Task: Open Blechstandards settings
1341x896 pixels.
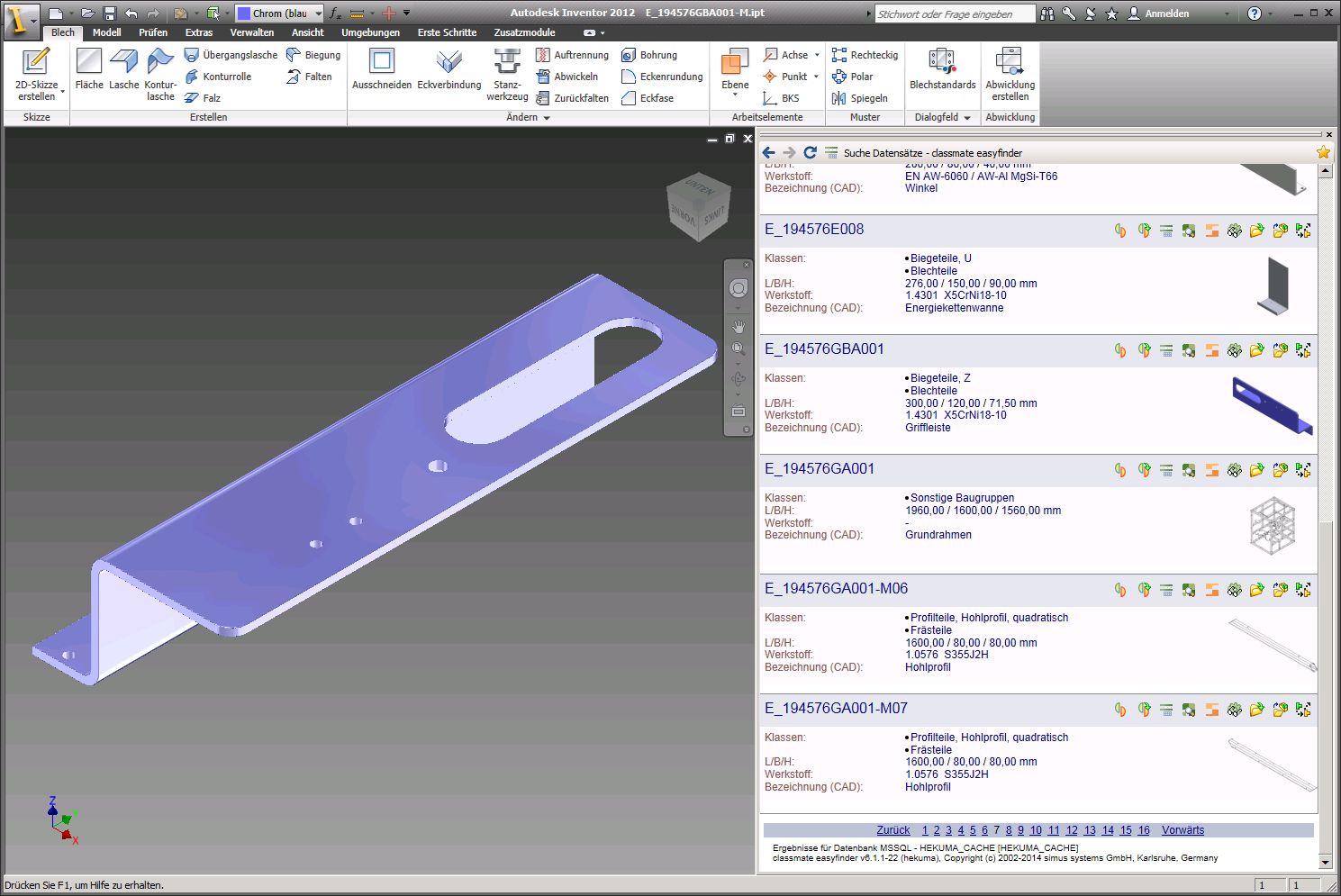Action: (x=942, y=69)
